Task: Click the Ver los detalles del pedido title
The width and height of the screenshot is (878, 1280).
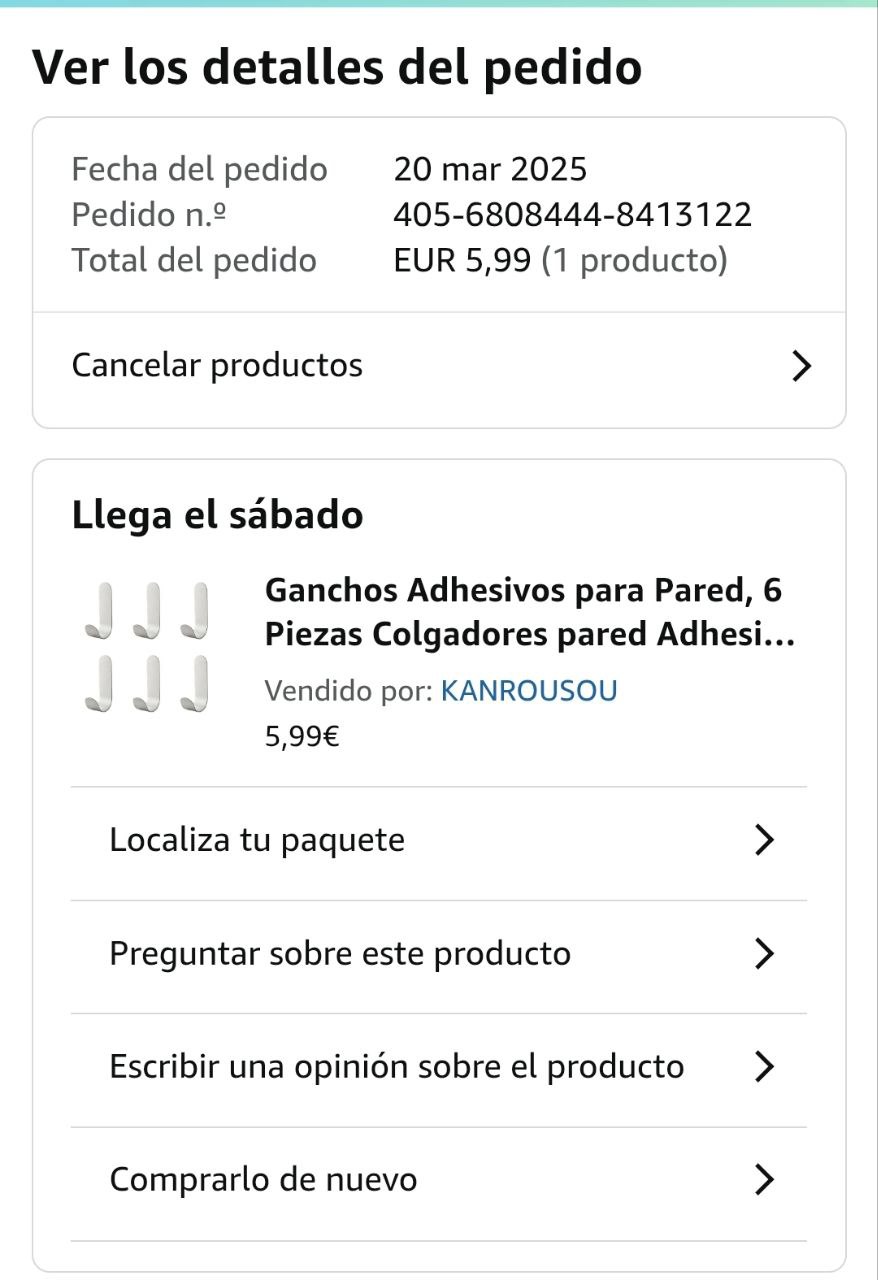Action: point(337,67)
